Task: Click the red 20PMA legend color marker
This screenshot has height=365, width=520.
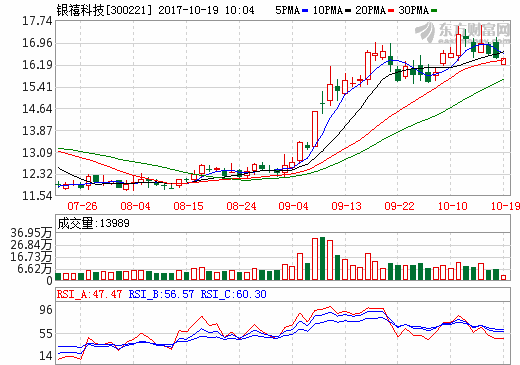Action: pos(391,11)
